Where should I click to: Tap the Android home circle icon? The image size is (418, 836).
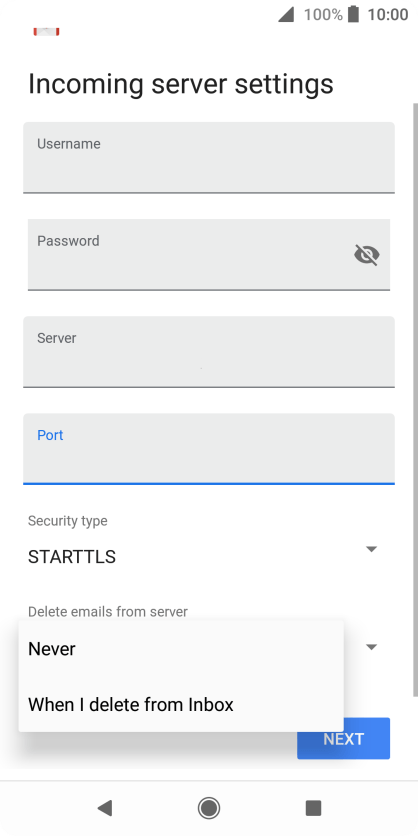208,808
